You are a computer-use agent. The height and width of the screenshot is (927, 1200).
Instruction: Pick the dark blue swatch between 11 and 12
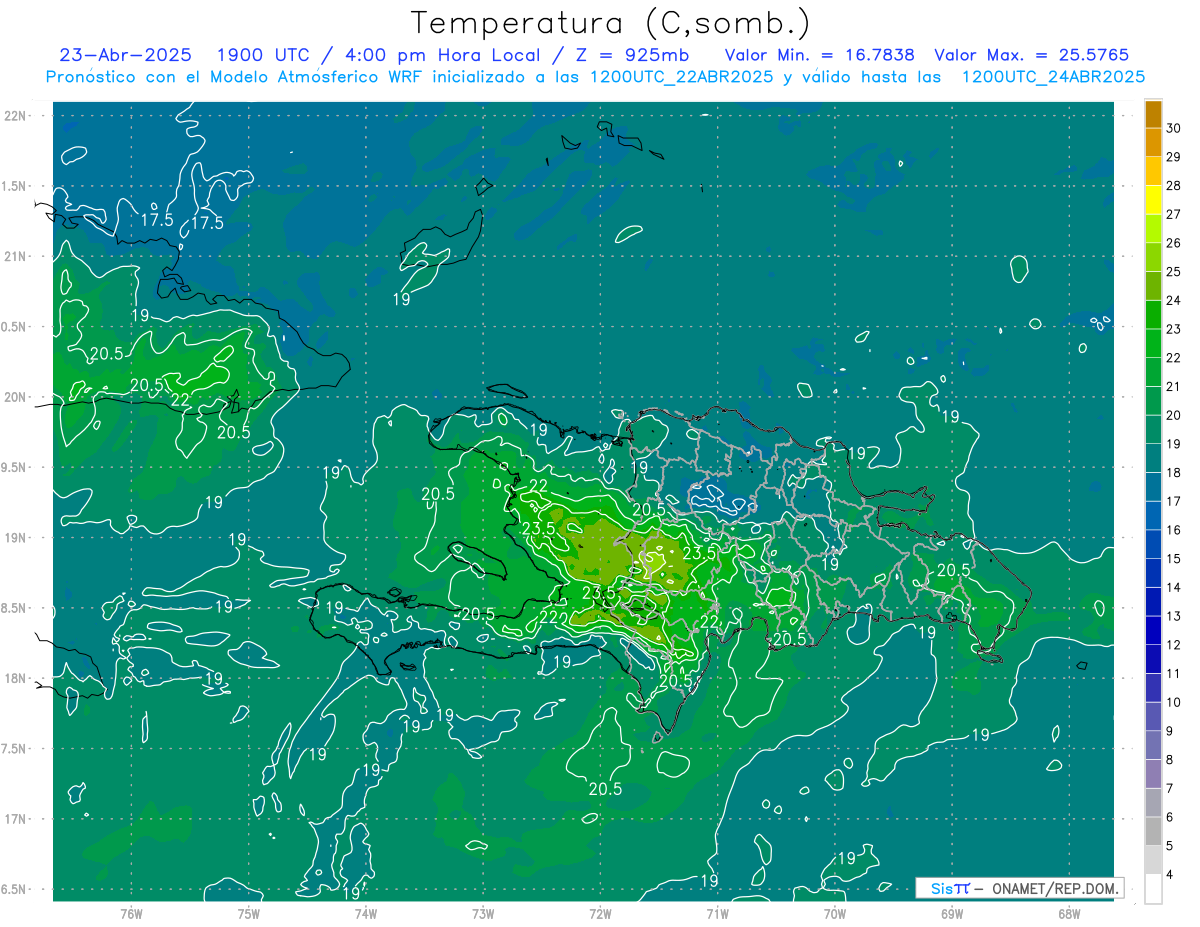(x=1153, y=659)
